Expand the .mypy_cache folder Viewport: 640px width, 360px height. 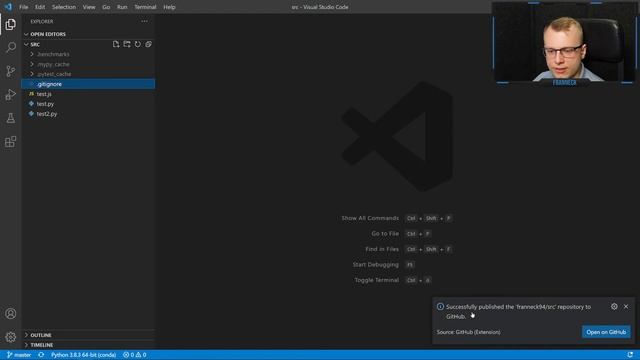(x=88, y=64)
